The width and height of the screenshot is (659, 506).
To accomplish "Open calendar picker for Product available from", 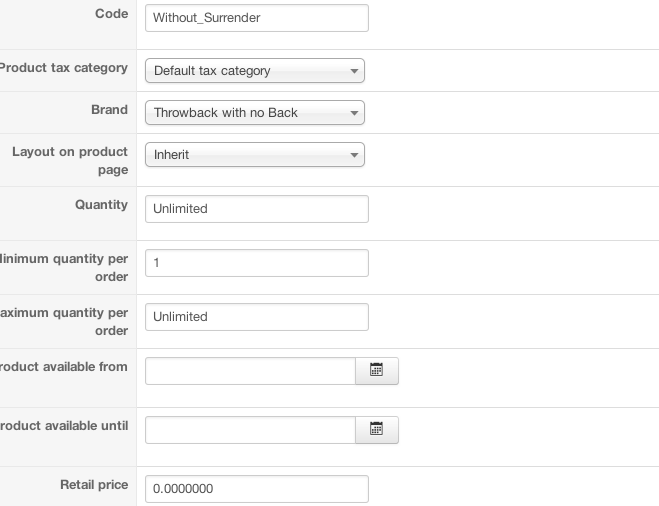I will pos(377,371).
